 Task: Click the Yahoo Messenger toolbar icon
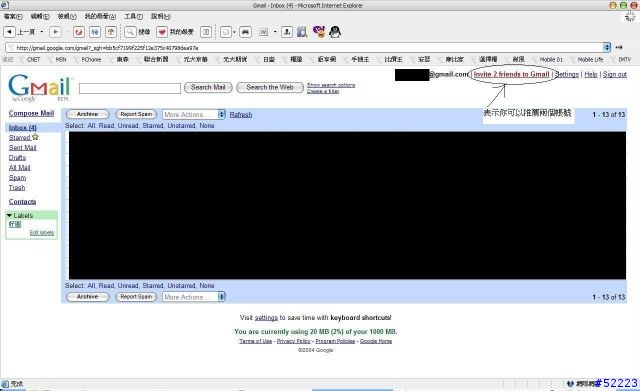(318, 31)
